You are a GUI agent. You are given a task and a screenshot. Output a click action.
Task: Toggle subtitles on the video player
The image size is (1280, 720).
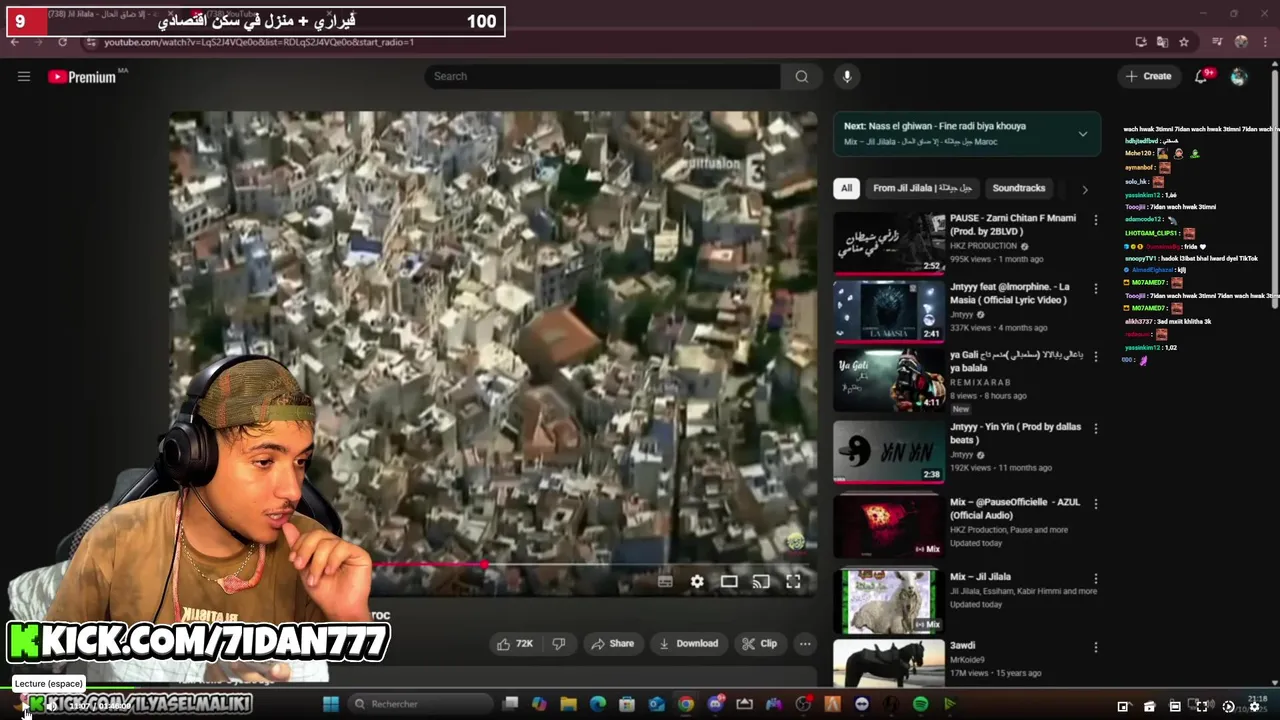pyautogui.click(x=665, y=581)
